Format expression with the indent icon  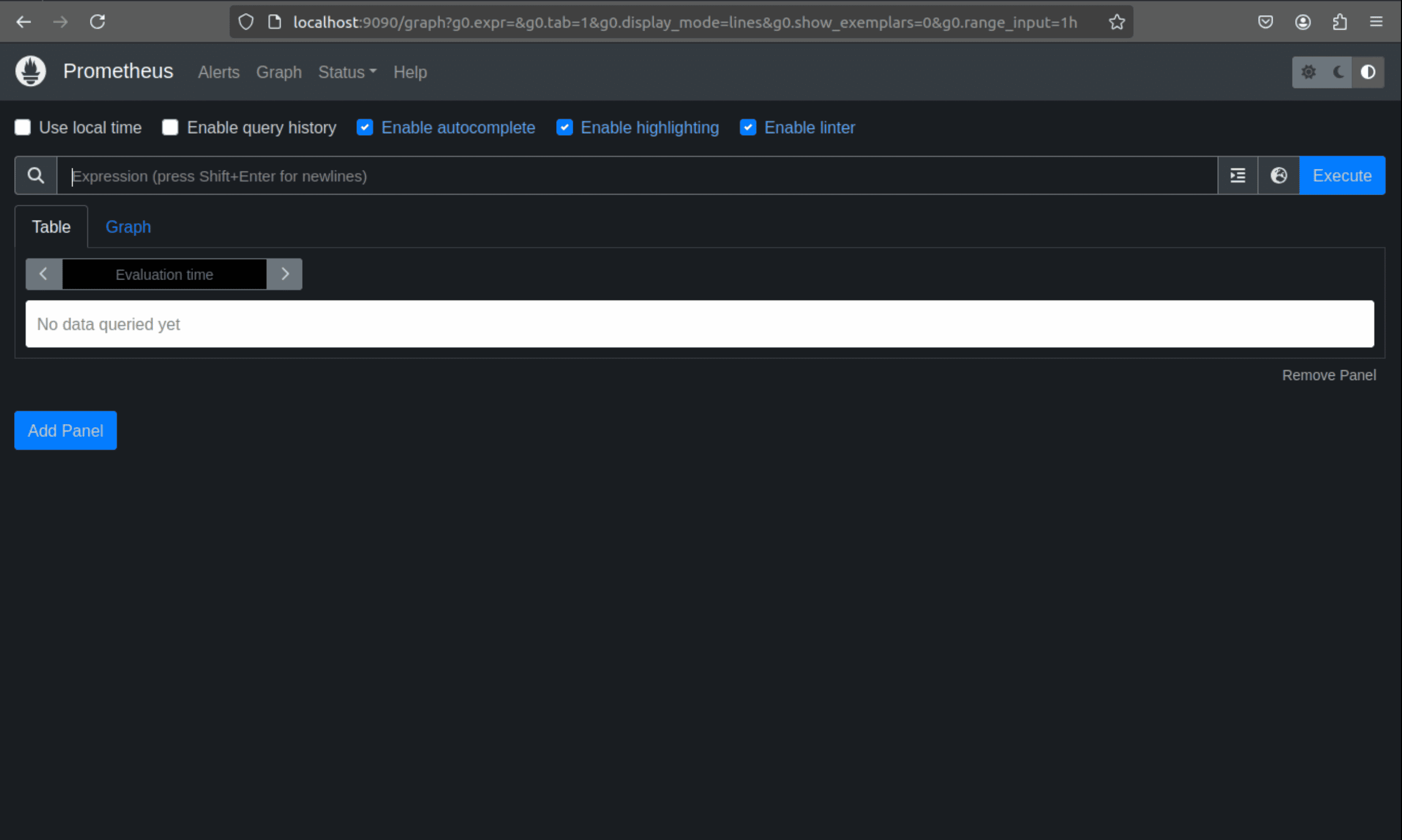point(1238,175)
